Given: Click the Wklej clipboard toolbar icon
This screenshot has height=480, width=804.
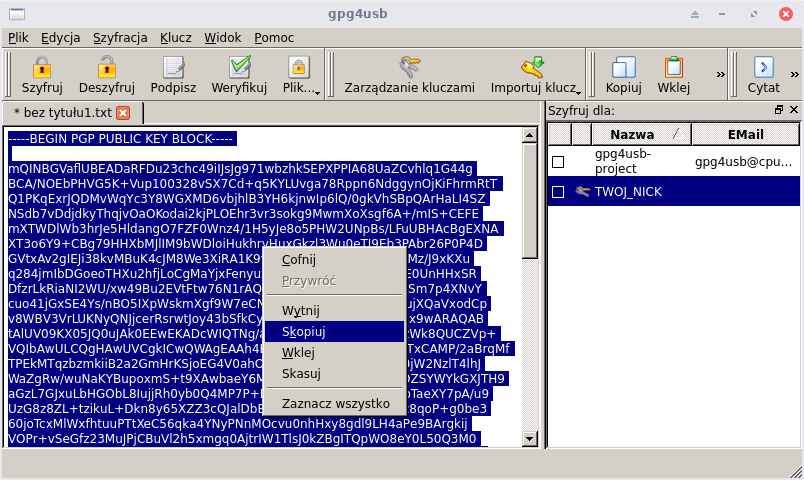Looking at the screenshot, I should click(x=674, y=67).
